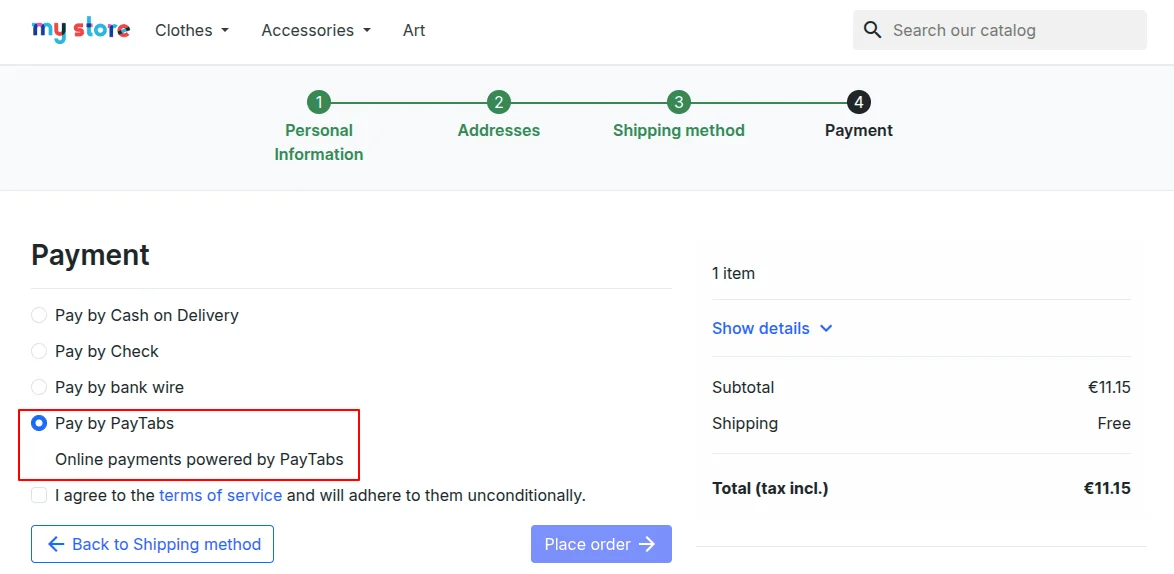Open the Clothes dropdown menu
The width and height of the screenshot is (1174, 574).
click(192, 30)
